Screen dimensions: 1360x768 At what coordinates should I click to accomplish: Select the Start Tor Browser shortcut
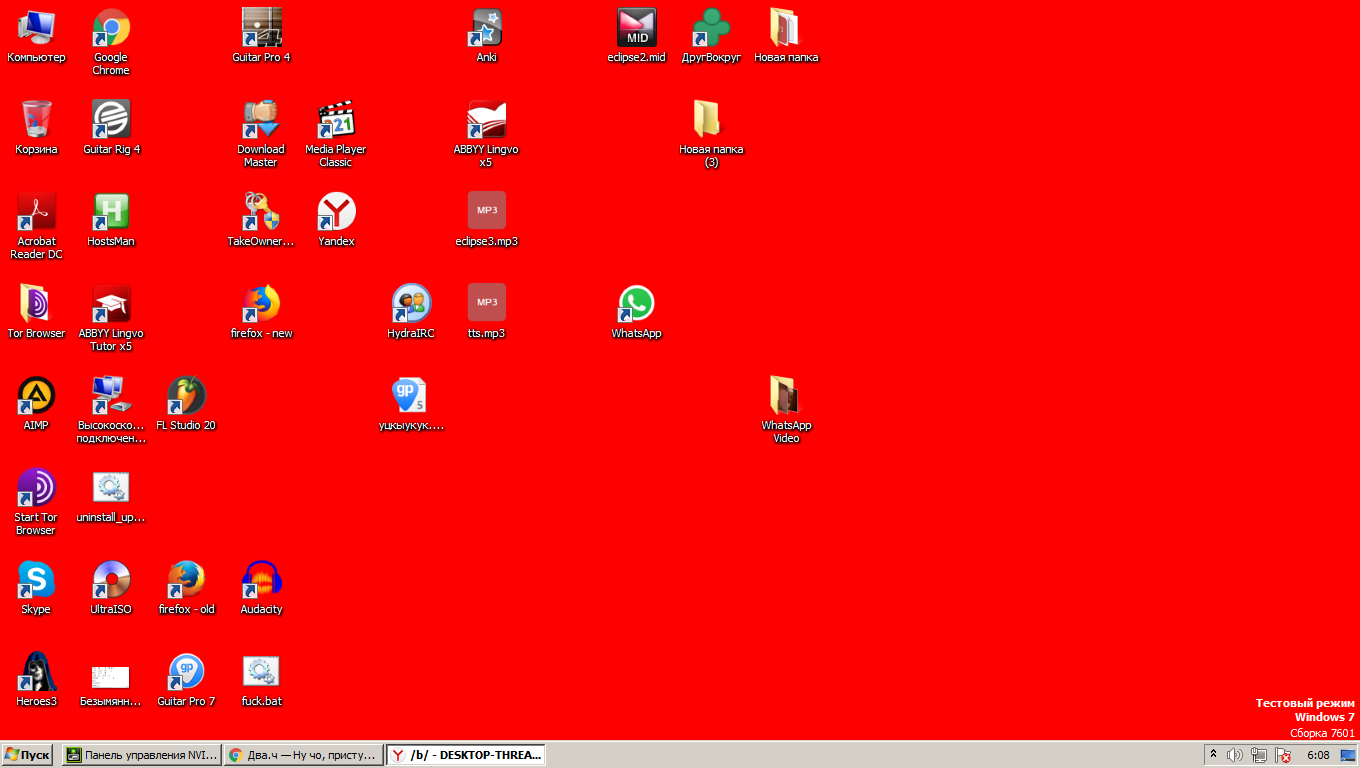(x=36, y=488)
